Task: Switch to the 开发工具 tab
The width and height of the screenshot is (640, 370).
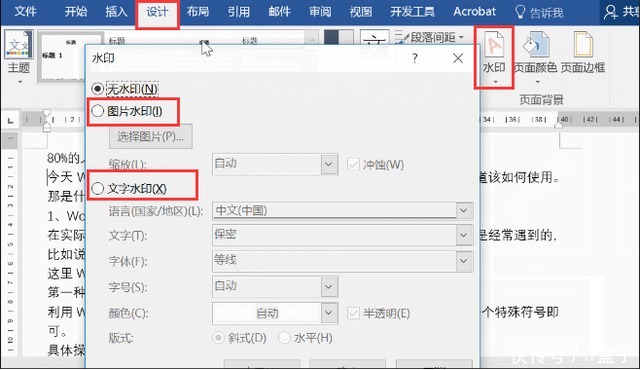Action: coord(413,11)
